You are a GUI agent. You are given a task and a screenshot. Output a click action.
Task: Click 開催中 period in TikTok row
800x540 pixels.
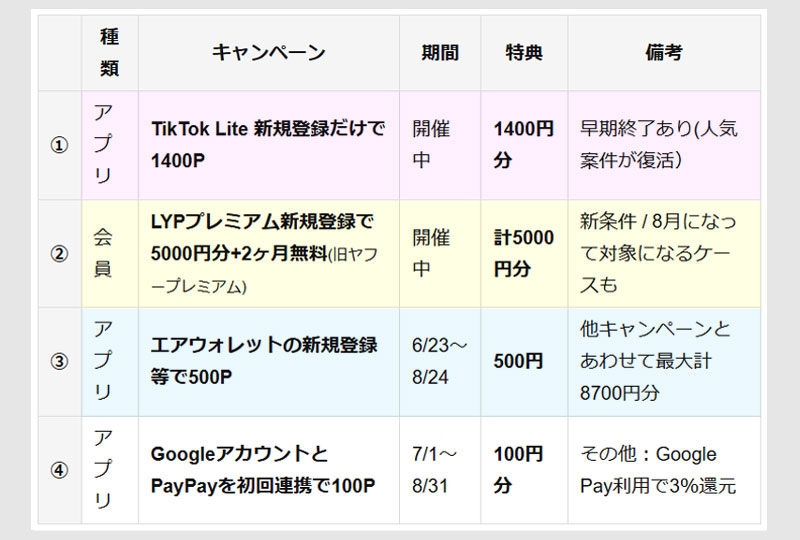pyautogui.click(x=440, y=145)
